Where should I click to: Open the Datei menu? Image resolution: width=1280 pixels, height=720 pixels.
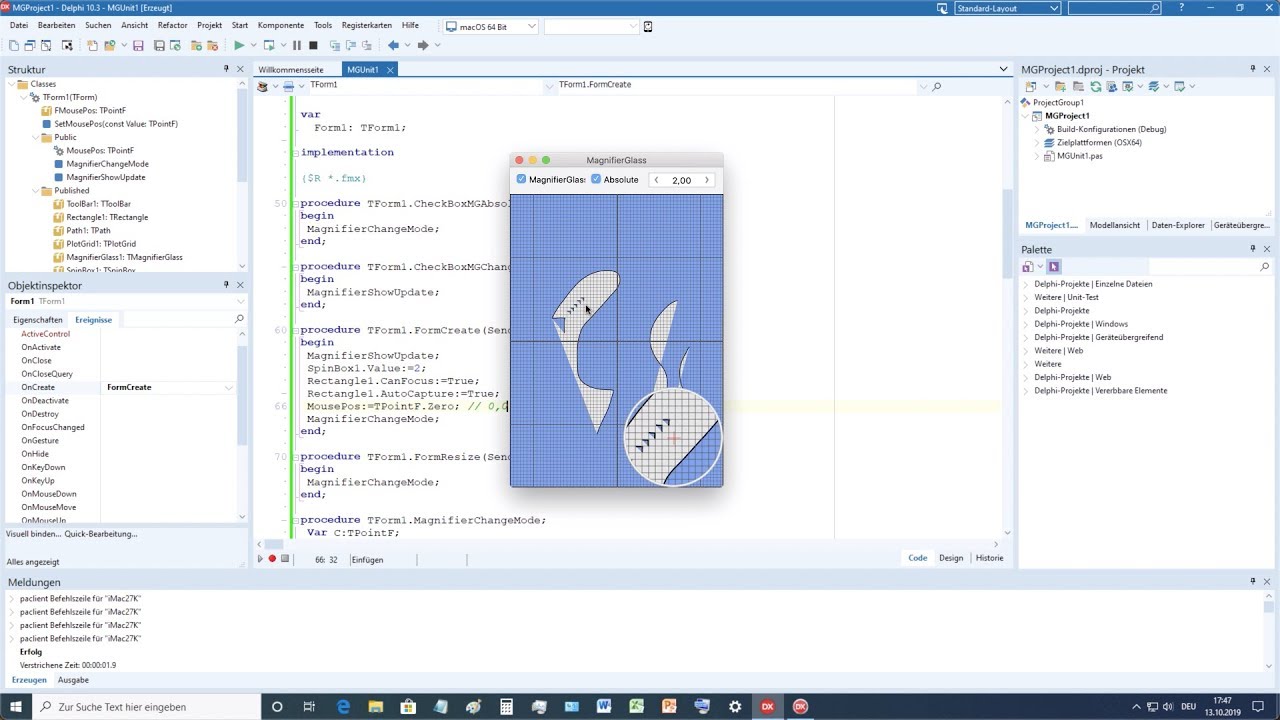(x=19, y=25)
